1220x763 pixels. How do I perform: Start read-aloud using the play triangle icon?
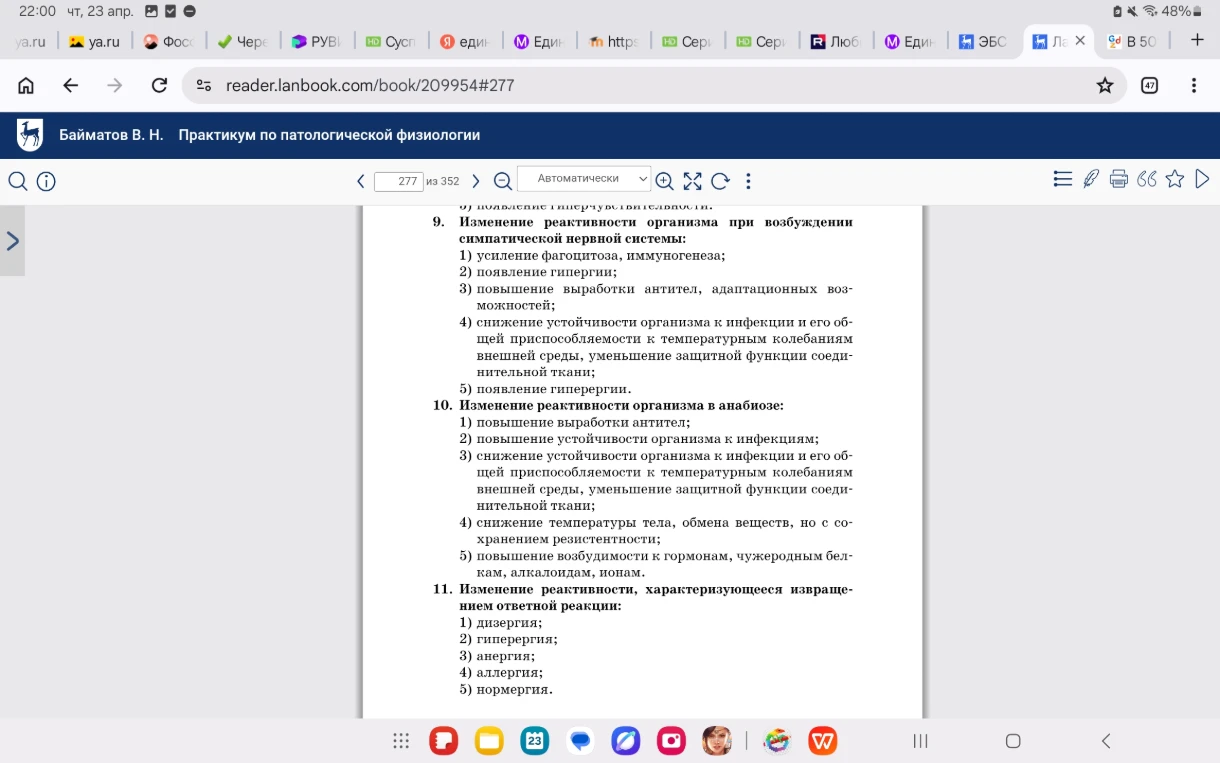(x=1202, y=179)
